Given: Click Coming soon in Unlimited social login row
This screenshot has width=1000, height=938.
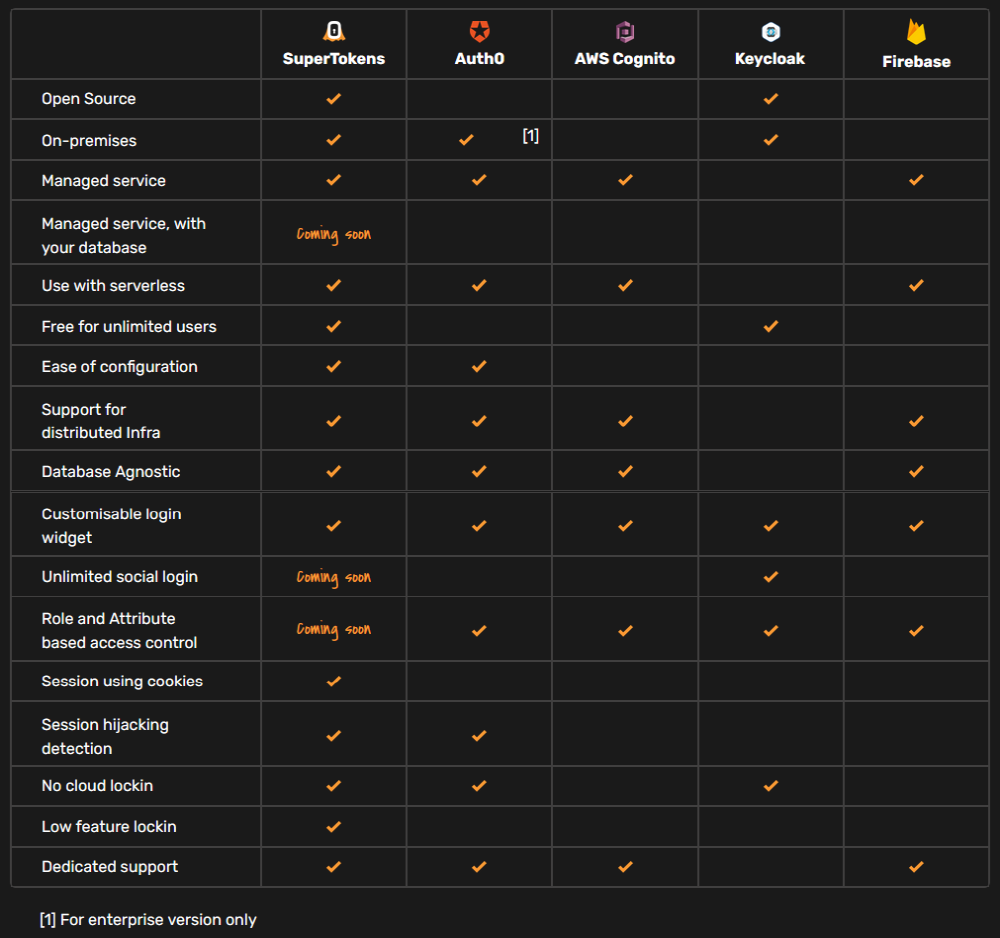Looking at the screenshot, I should click(334, 577).
